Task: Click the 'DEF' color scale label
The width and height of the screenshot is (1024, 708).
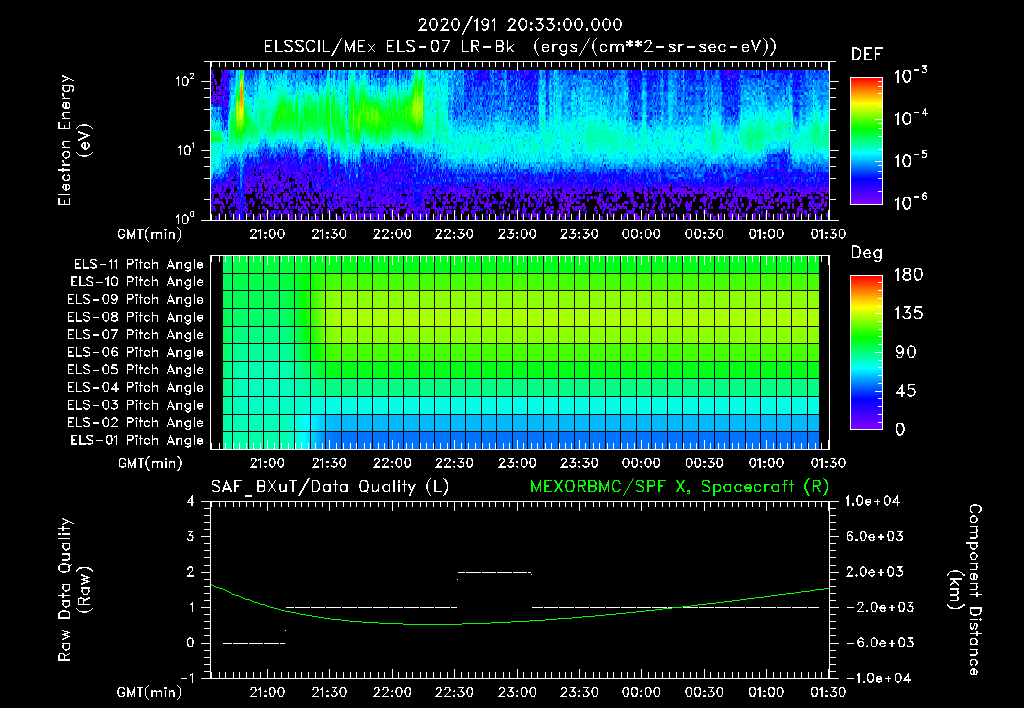Action: coord(867,54)
